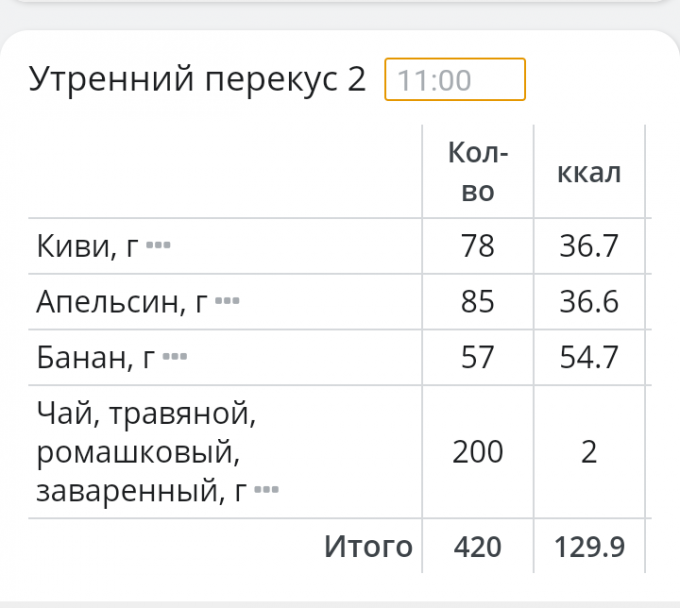The height and width of the screenshot is (608, 680).
Task: Click the Киви calories value 36.7
Action: [x=589, y=246]
